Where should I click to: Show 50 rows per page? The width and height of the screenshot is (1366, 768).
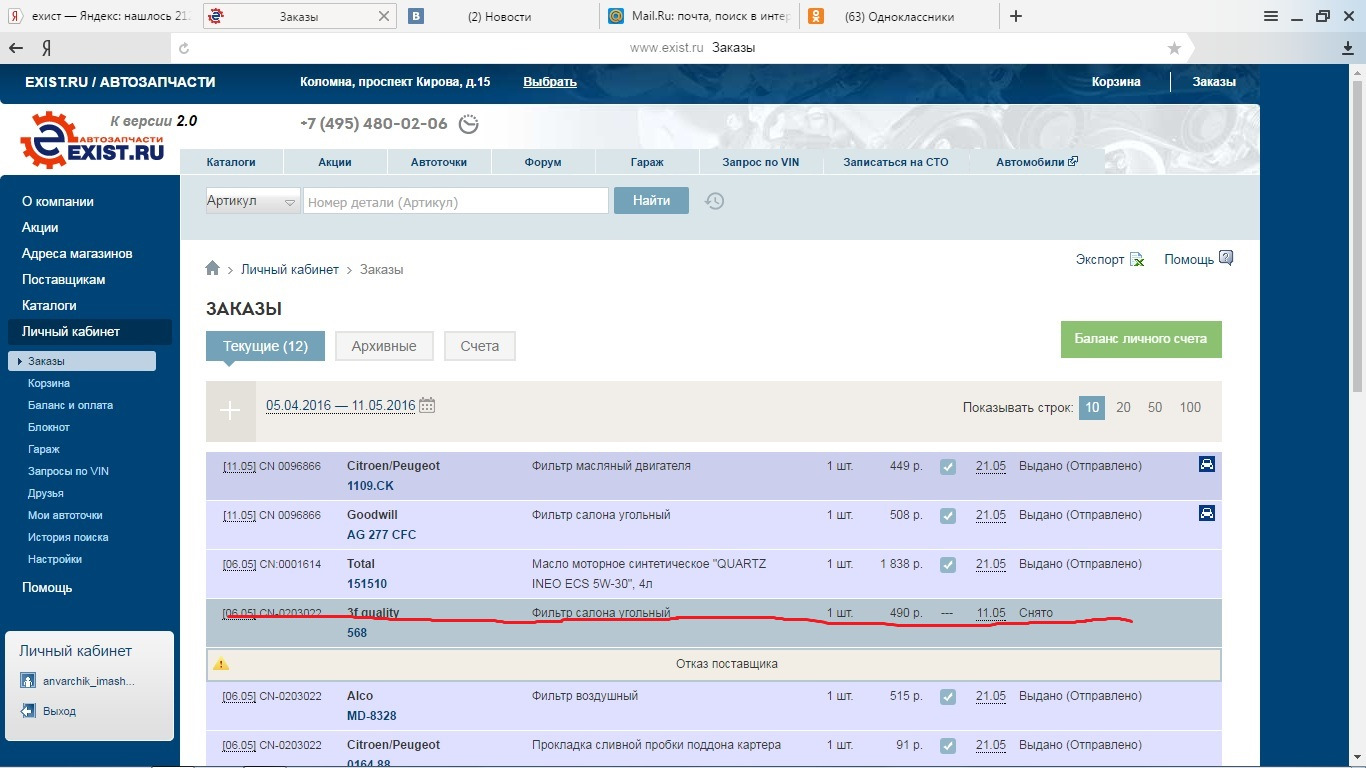tap(1155, 407)
